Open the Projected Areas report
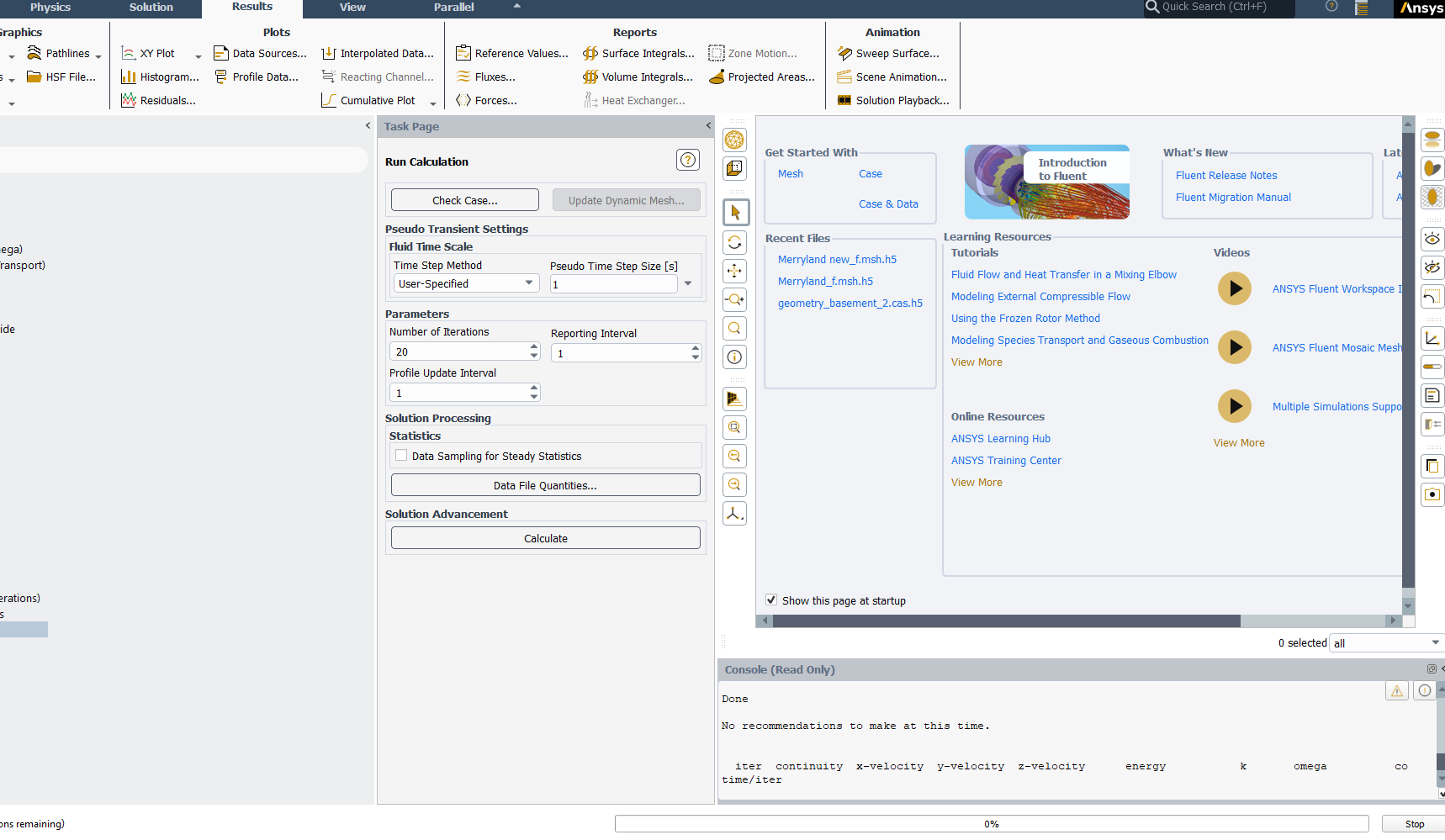The width and height of the screenshot is (1445, 840). click(762, 77)
